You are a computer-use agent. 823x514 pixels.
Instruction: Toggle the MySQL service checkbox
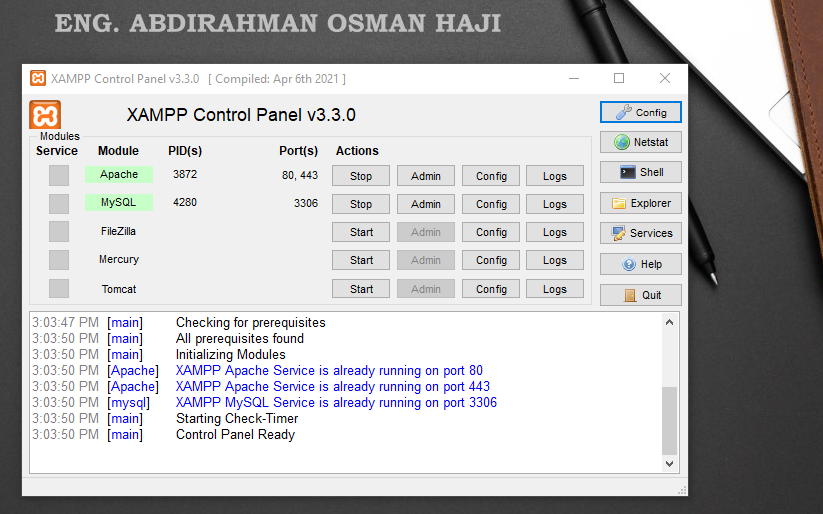[59, 203]
